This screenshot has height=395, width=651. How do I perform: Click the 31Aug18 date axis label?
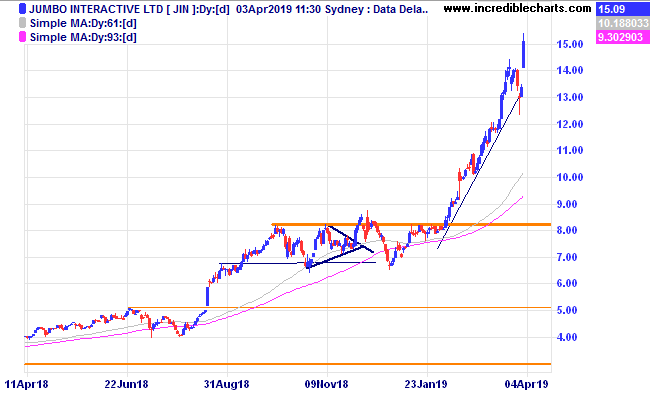click(x=226, y=384)
